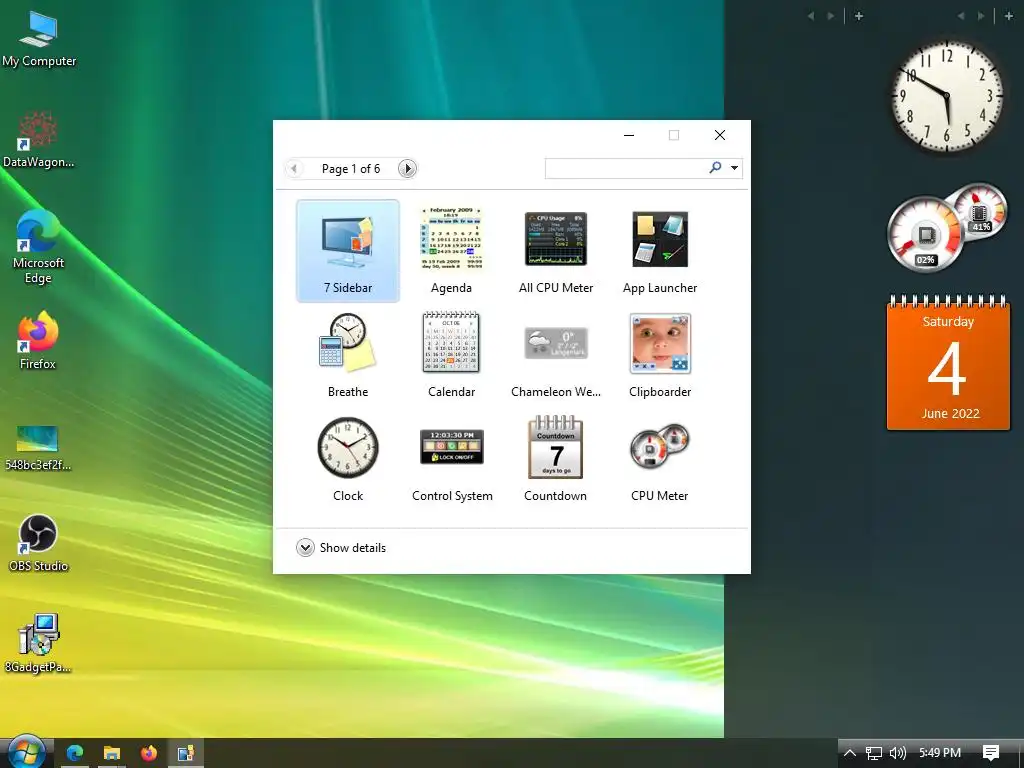Open Firefox from taskbar
Image resolution: width=1024 pixels, height=768 pixels.
[x=149, y=753]
